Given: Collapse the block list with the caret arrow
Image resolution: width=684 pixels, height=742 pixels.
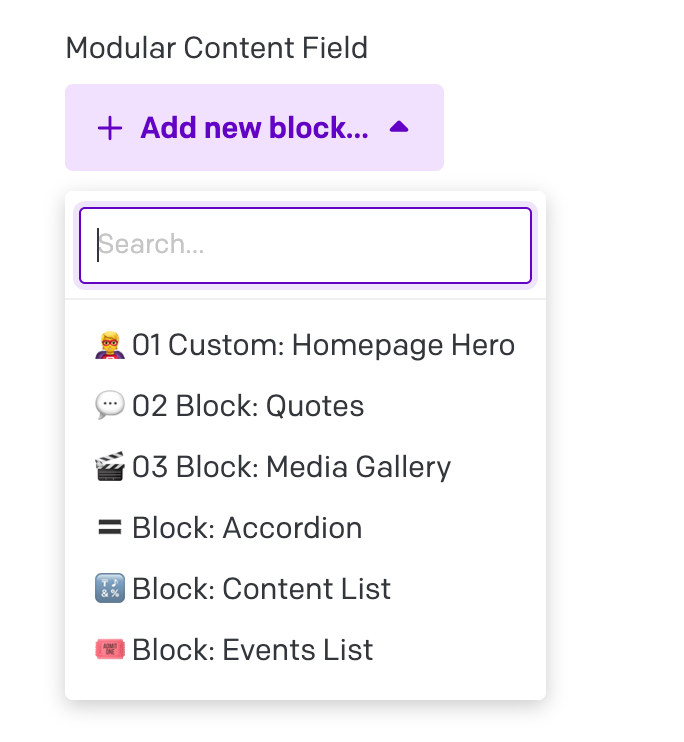Looking at the screenshot, I should click(399, 127).
